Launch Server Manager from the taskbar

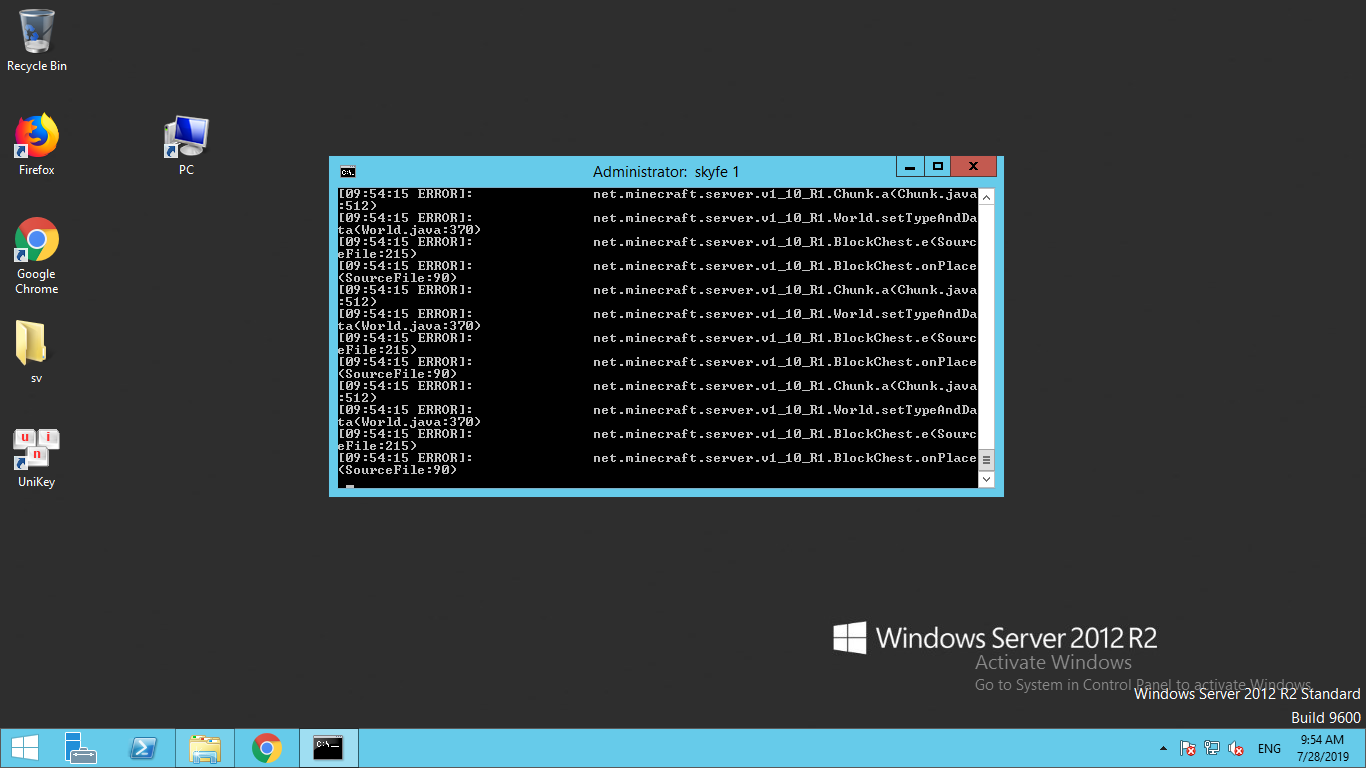81,748
